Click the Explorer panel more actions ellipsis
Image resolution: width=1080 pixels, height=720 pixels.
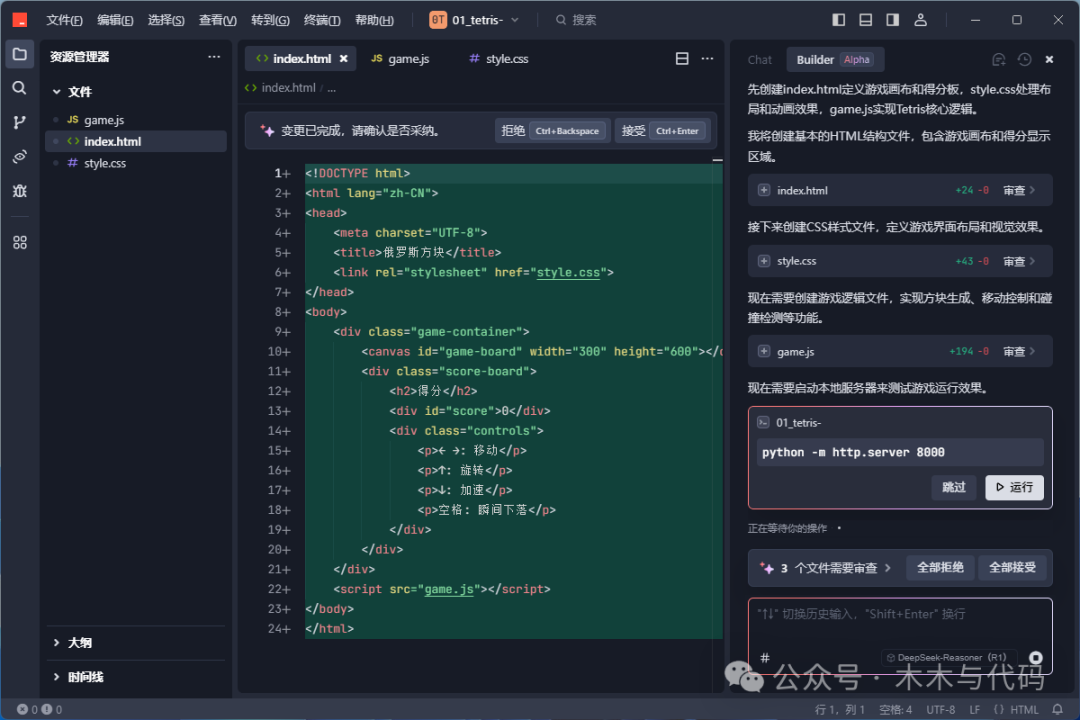[x=214, y=56]
